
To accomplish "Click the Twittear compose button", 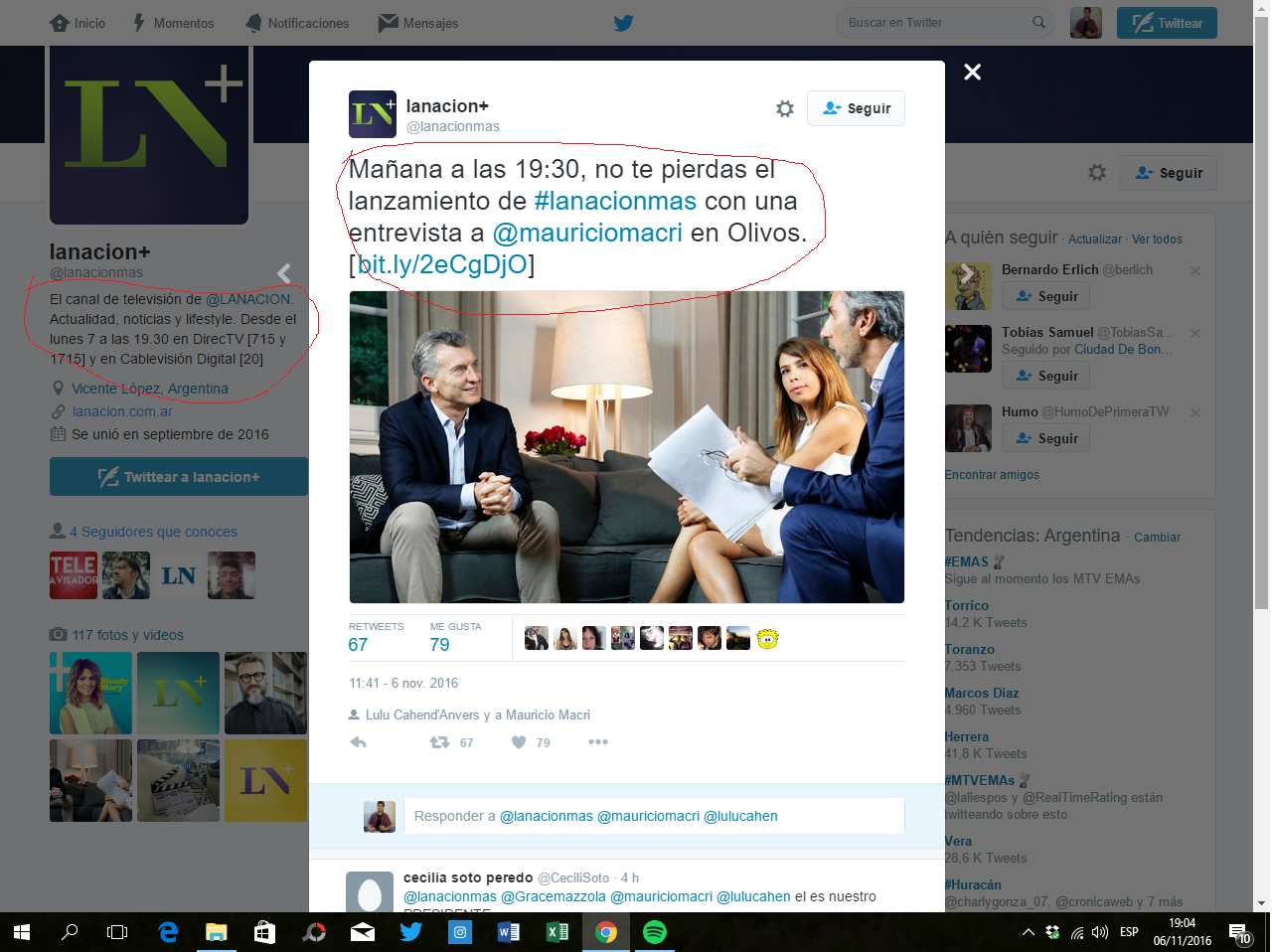I will [x=1167, y=23].
